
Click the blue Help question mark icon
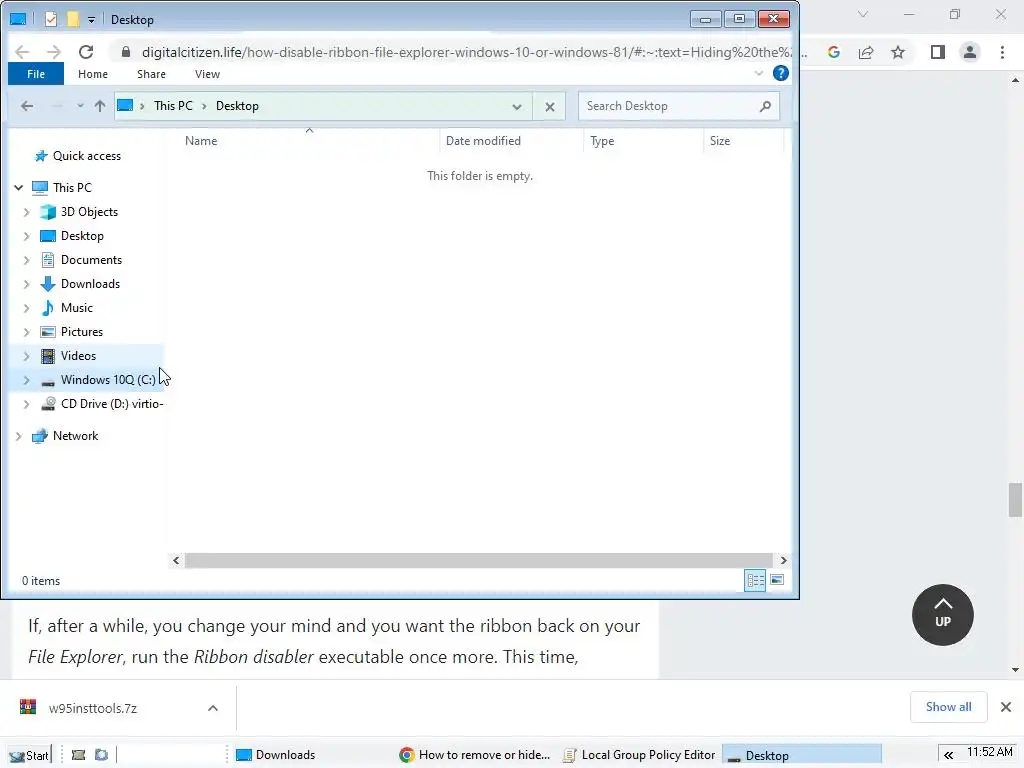point(780,73)
